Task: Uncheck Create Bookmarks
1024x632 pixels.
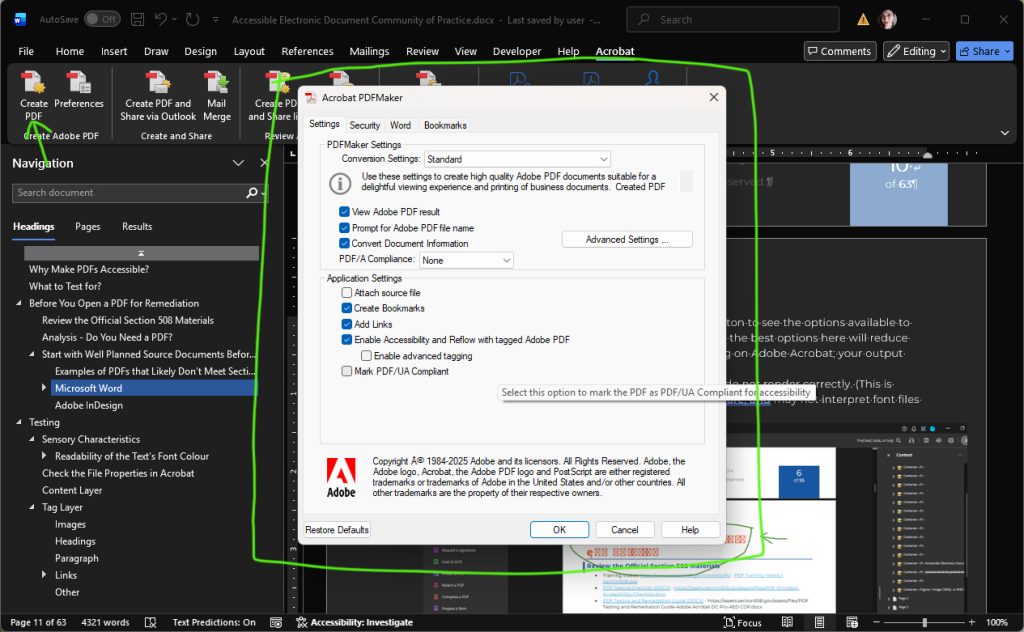Action: 347,308
